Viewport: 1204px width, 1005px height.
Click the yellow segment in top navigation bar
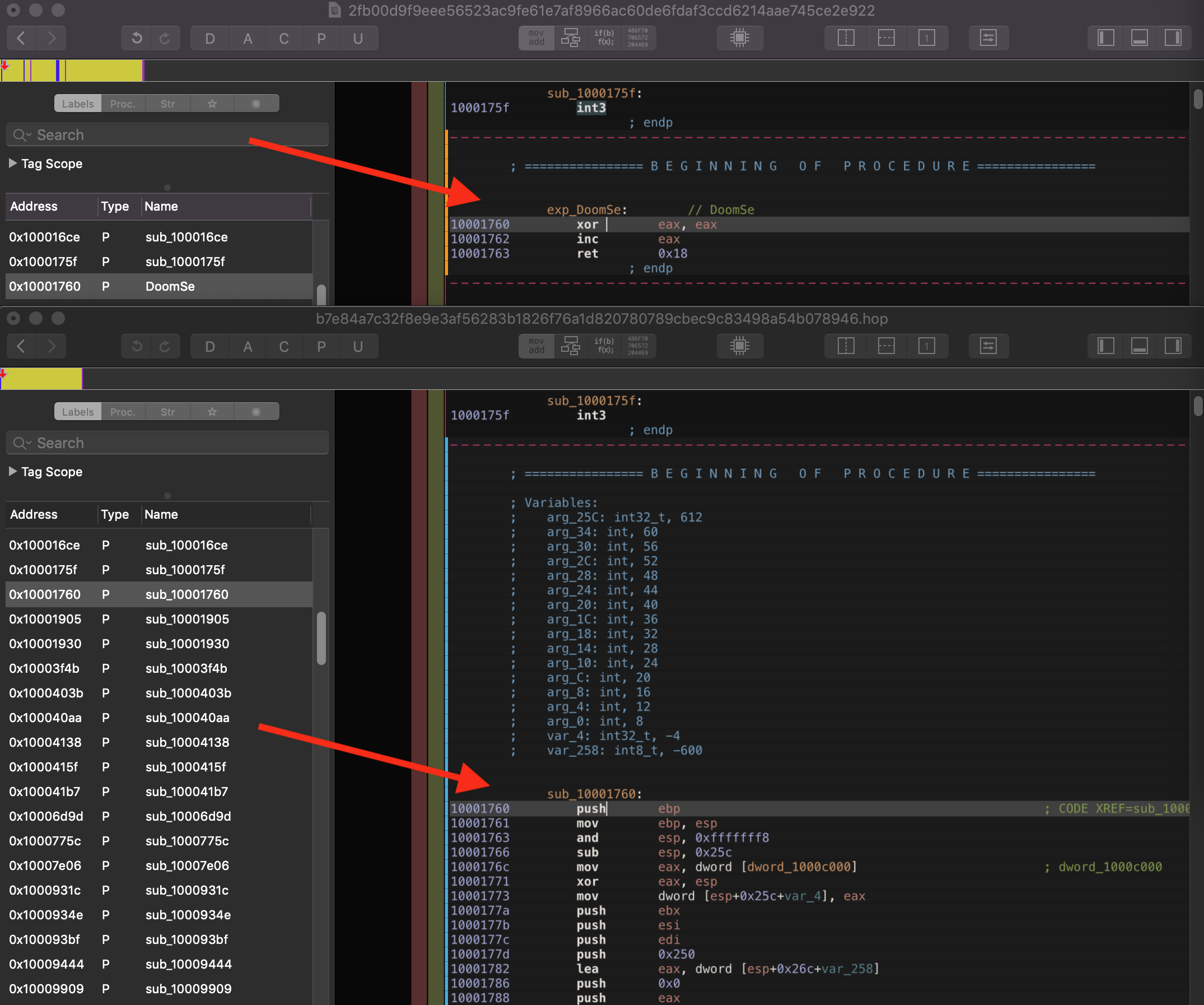click(x=103, y=71)
